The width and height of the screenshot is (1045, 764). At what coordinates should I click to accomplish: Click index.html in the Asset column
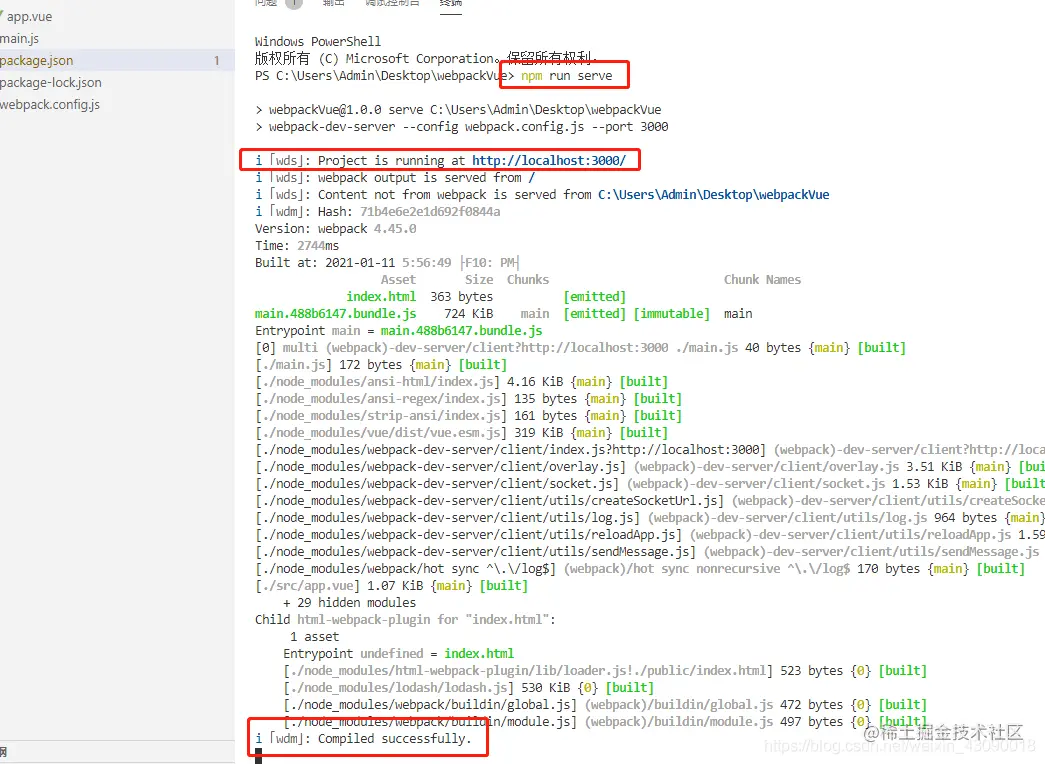click(x=381, y=297)
